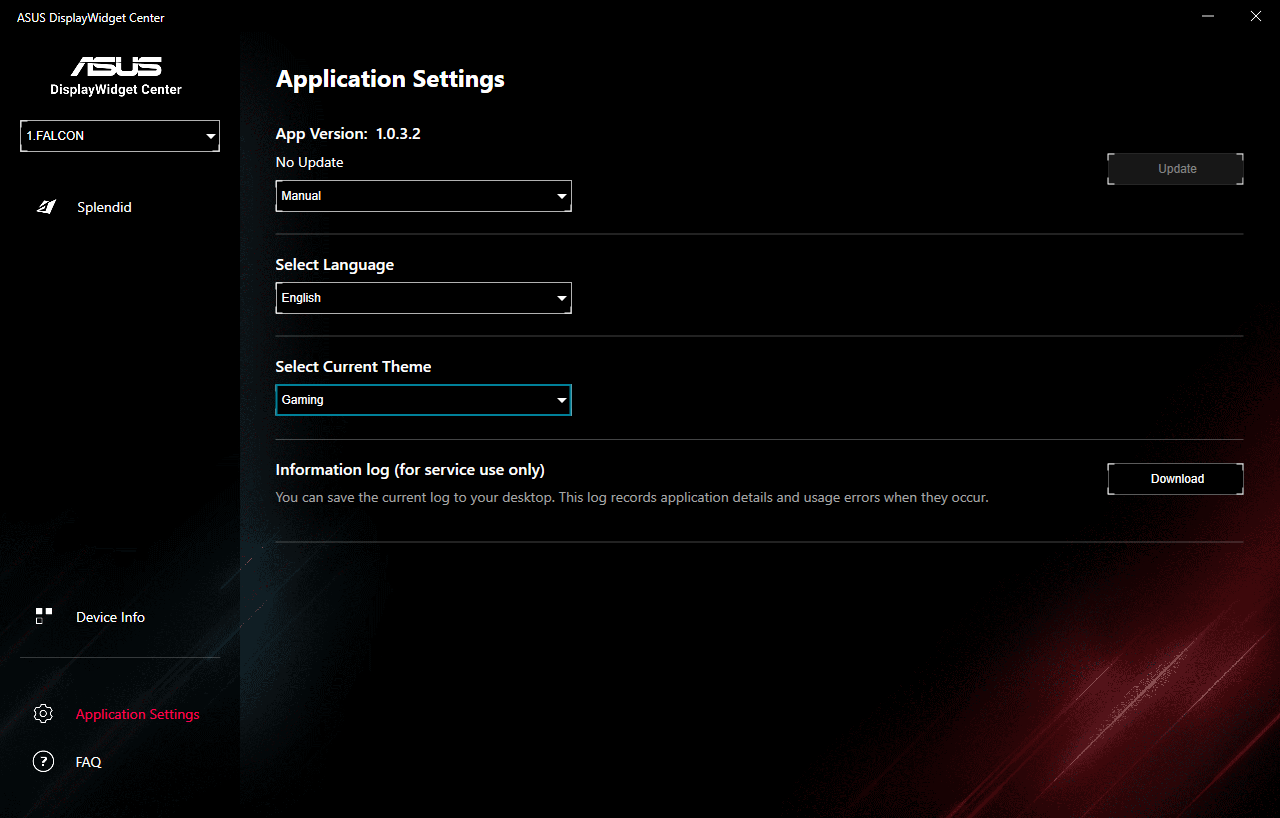Viewport: 1280px width, 818px height.
Task: Navigate to the FAQ section
Action: [x=88, y=761]
